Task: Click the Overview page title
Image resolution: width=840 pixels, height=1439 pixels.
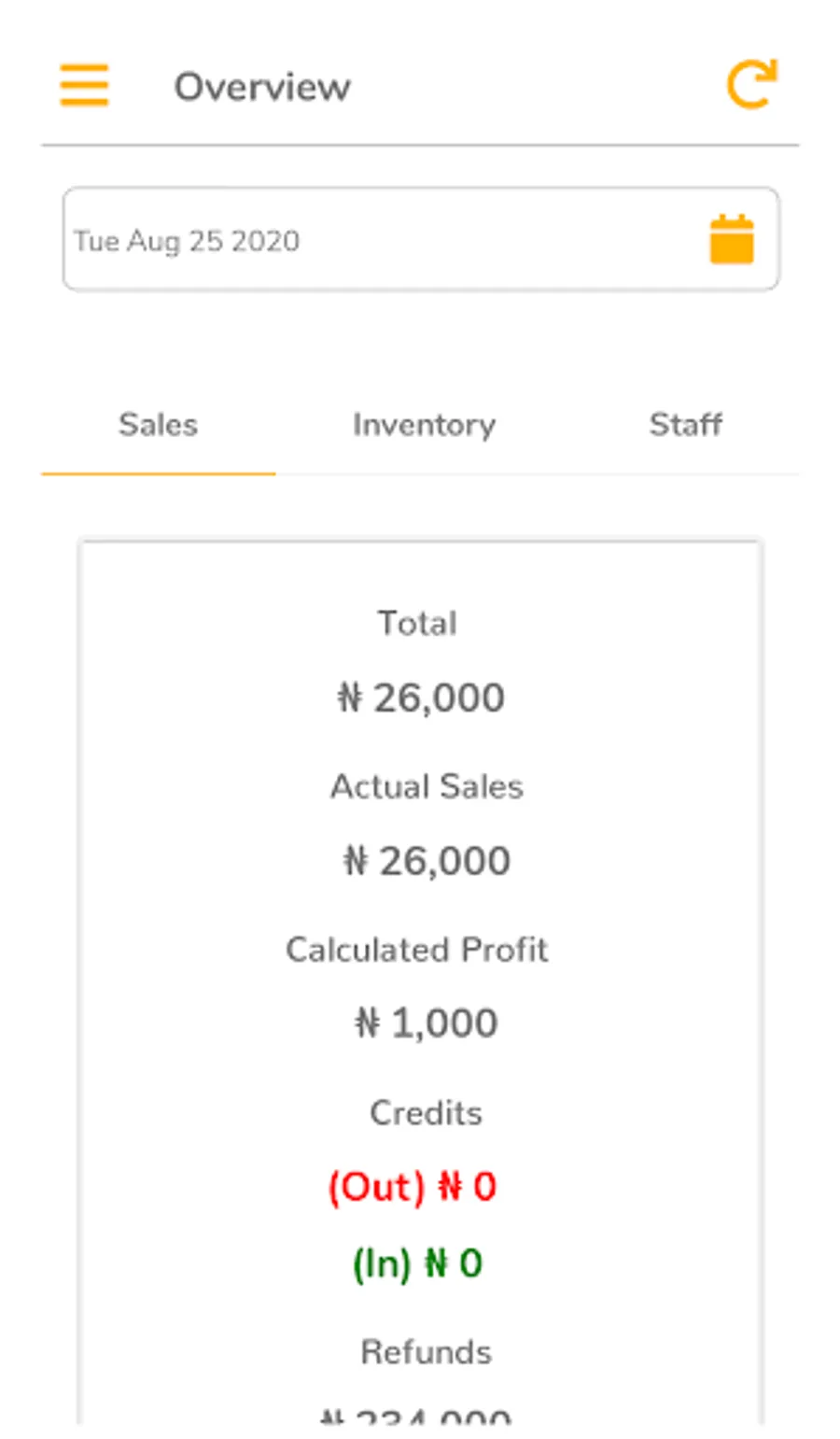Action: pyautogui.click(x=262, y=87)
